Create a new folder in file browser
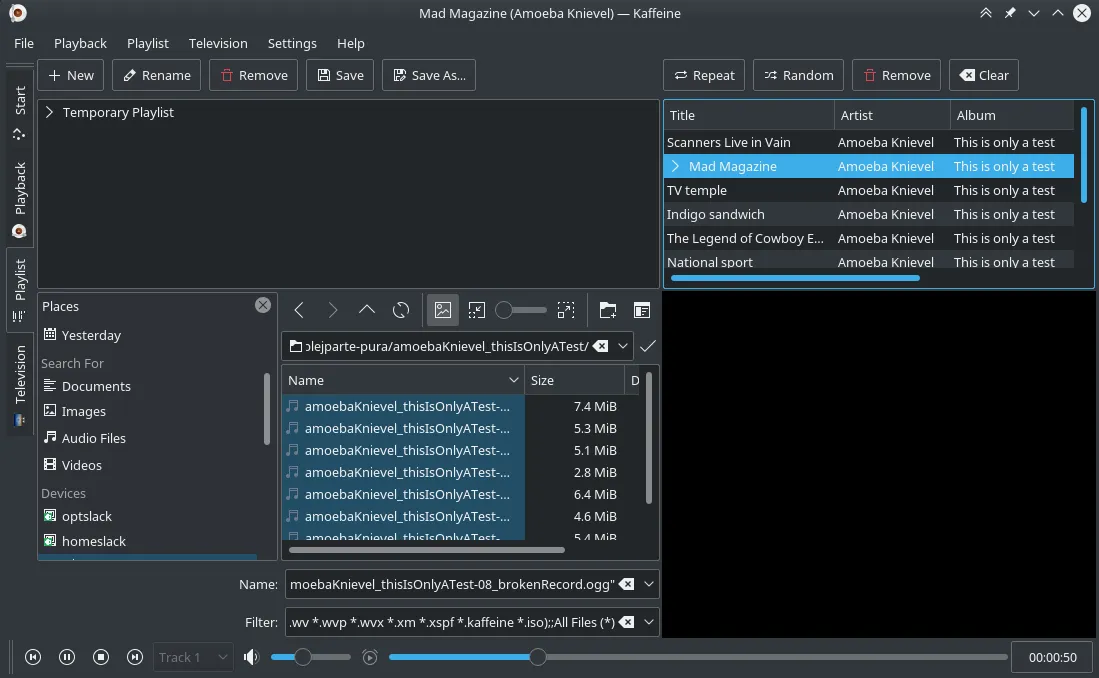Image resolution: width=1099 pixels, height=678 pixels. tap(608, 310)
